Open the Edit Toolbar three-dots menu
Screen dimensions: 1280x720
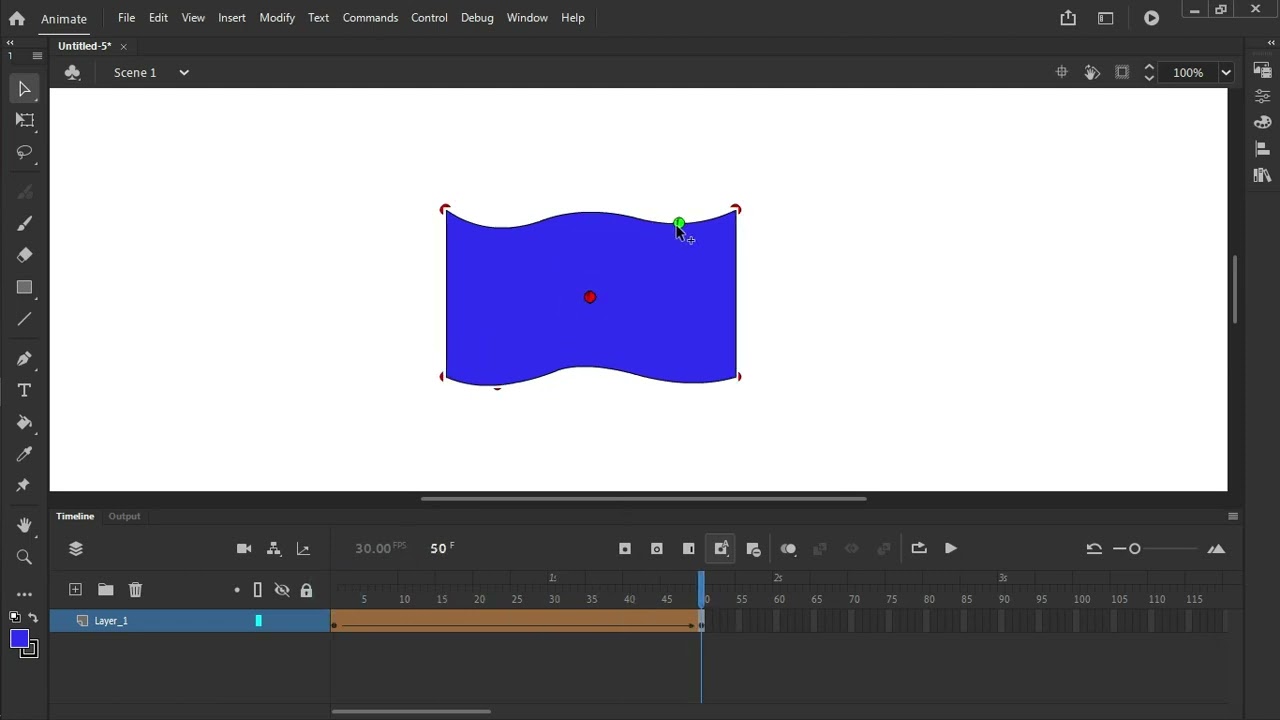[24, 594]
